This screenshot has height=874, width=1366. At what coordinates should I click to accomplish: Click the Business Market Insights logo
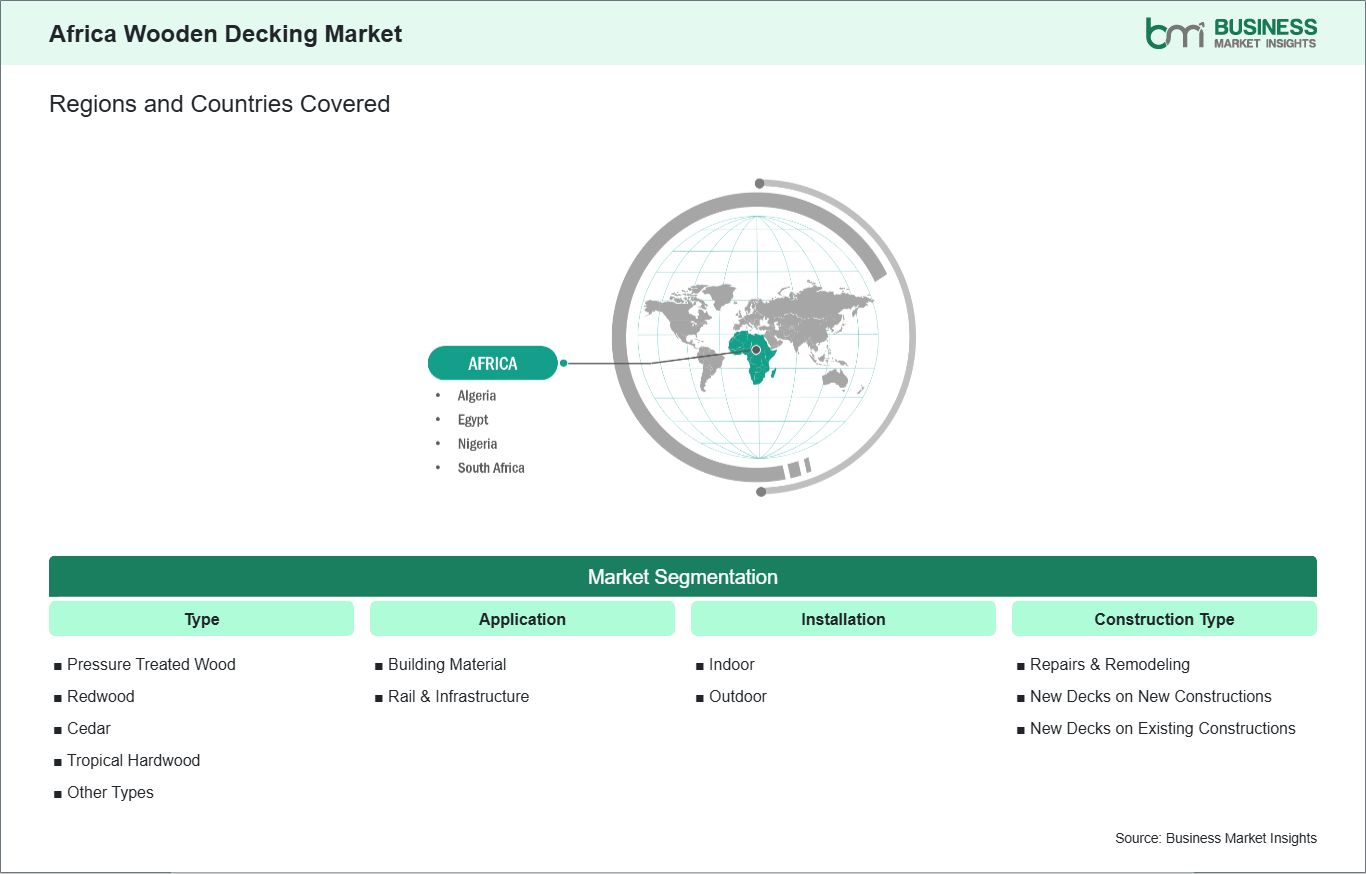[x=1231, y=33]
